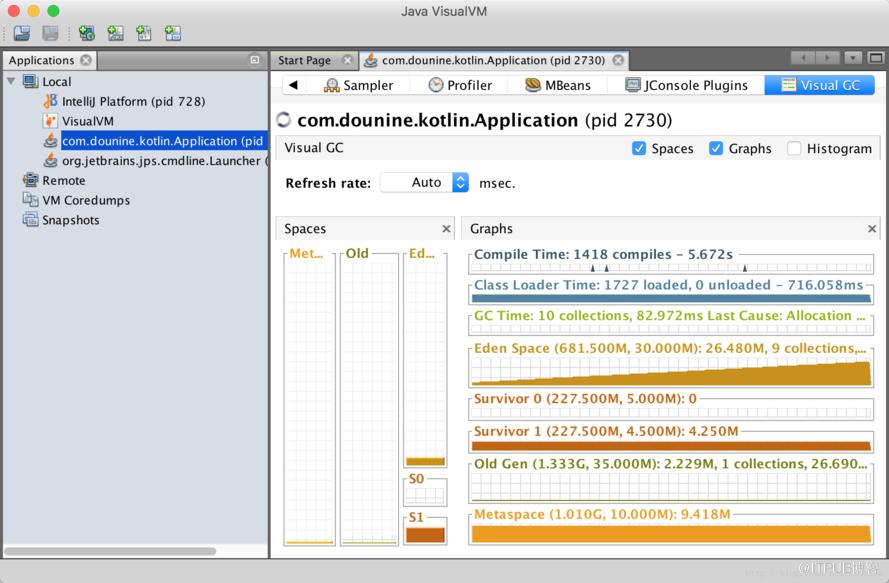Open the document tab list dropdown

(x=853, y=58)
